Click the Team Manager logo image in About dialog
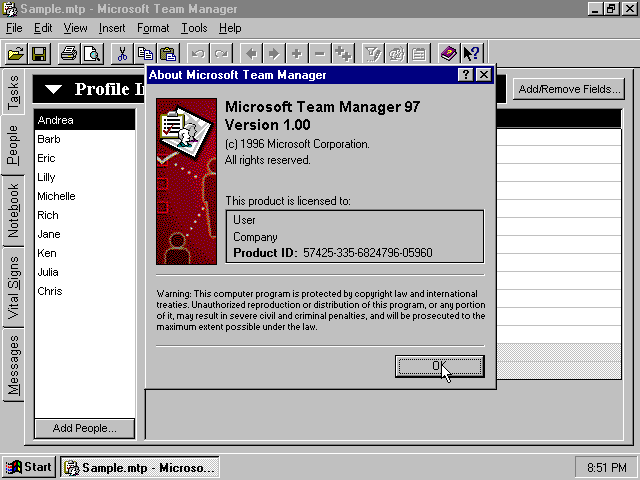 click(x=187, y=181)
